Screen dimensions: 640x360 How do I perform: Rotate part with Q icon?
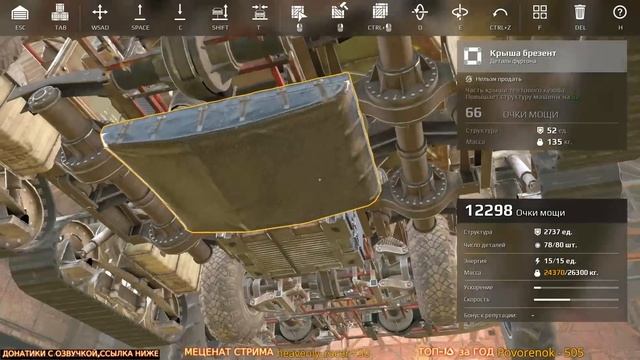pyautogui.click(x=420, y=12)
